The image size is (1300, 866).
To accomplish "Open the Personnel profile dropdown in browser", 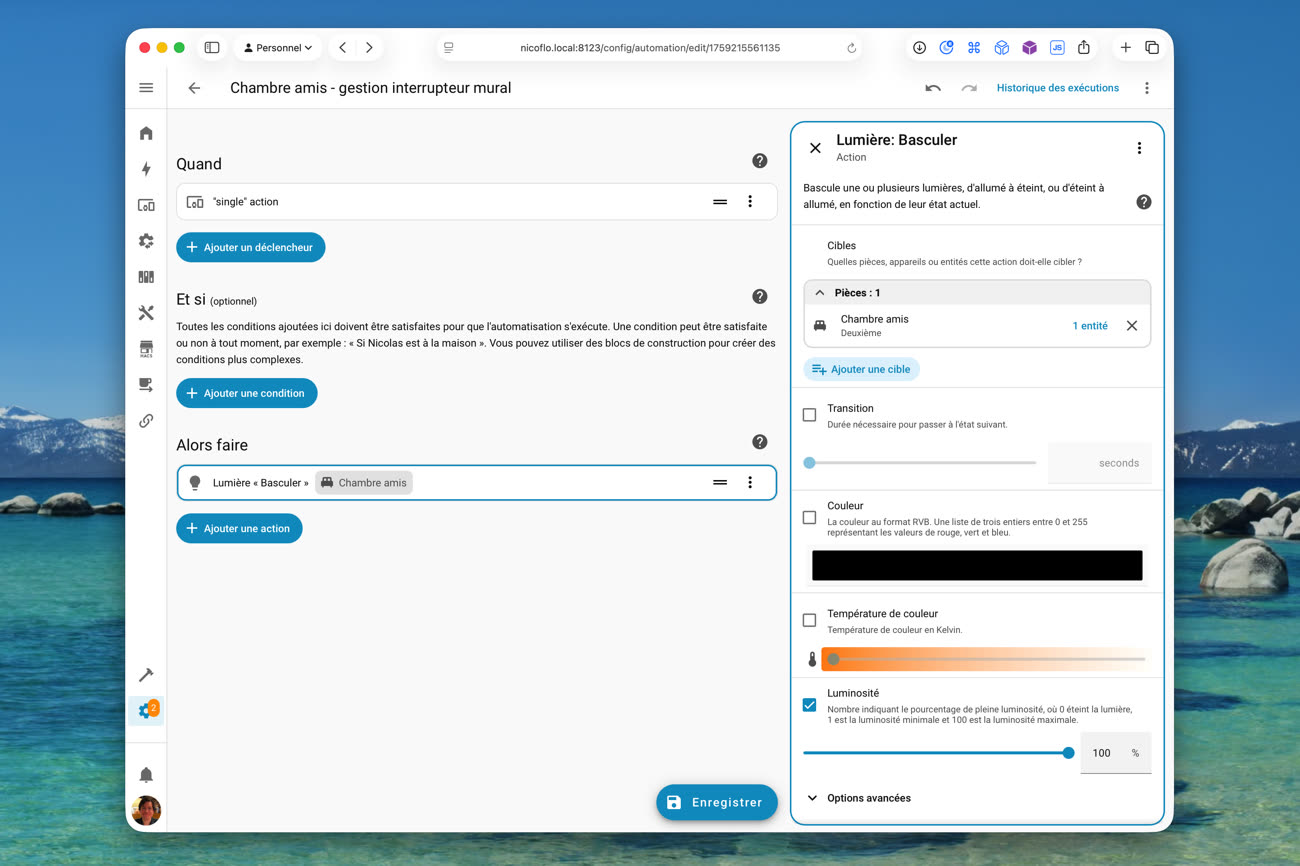I will click(278, 48).
